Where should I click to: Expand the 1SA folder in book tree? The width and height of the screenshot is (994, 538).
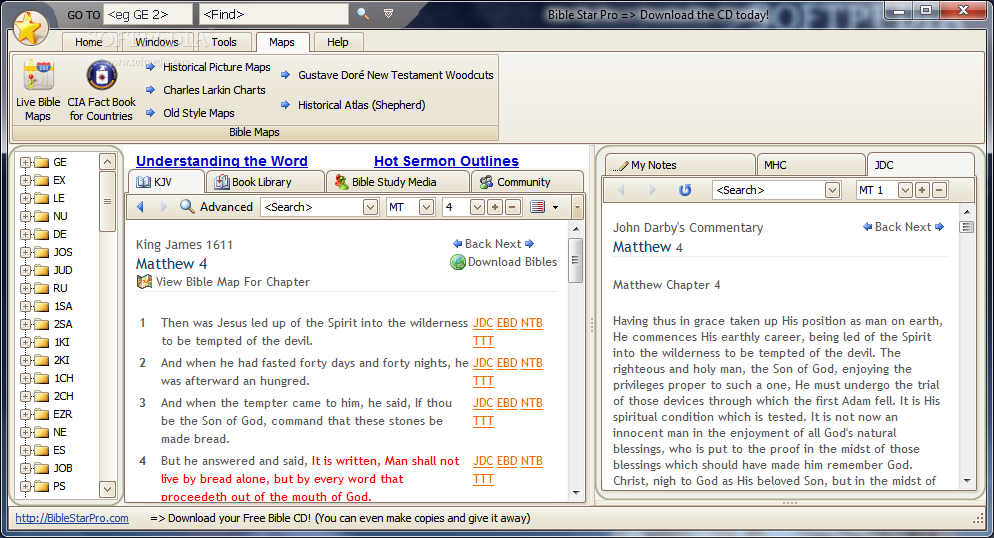pyautogui.click(x=25, y=306)
